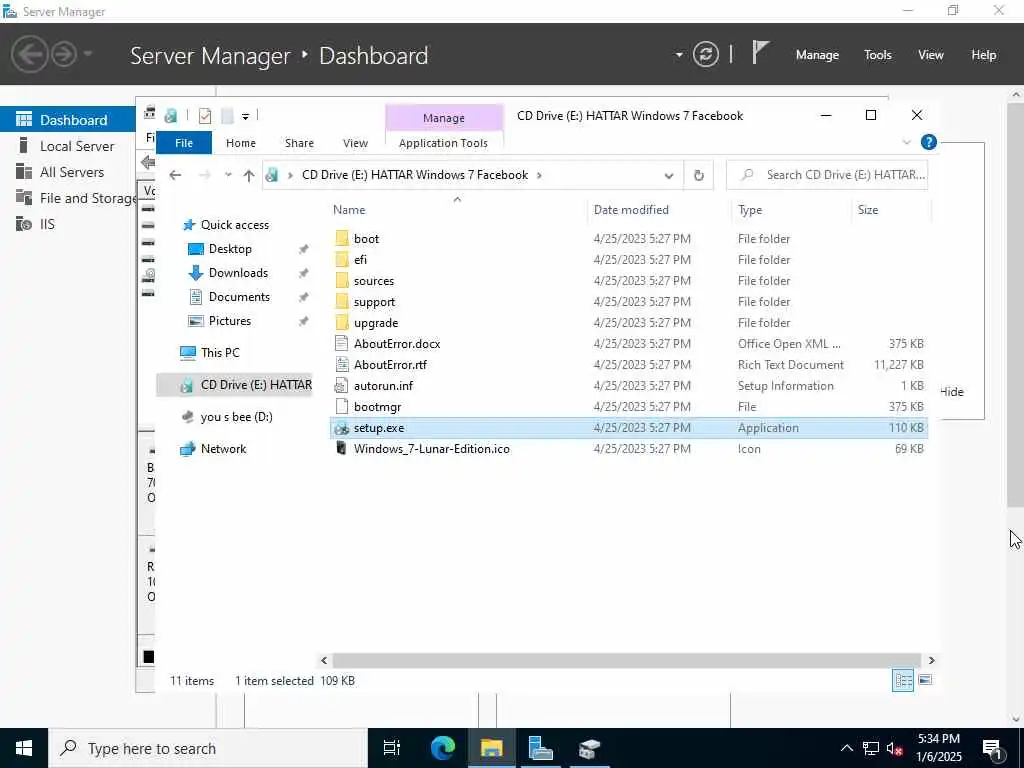Select the efi folder icon
1024x768 pixels.
click(342, 259)
